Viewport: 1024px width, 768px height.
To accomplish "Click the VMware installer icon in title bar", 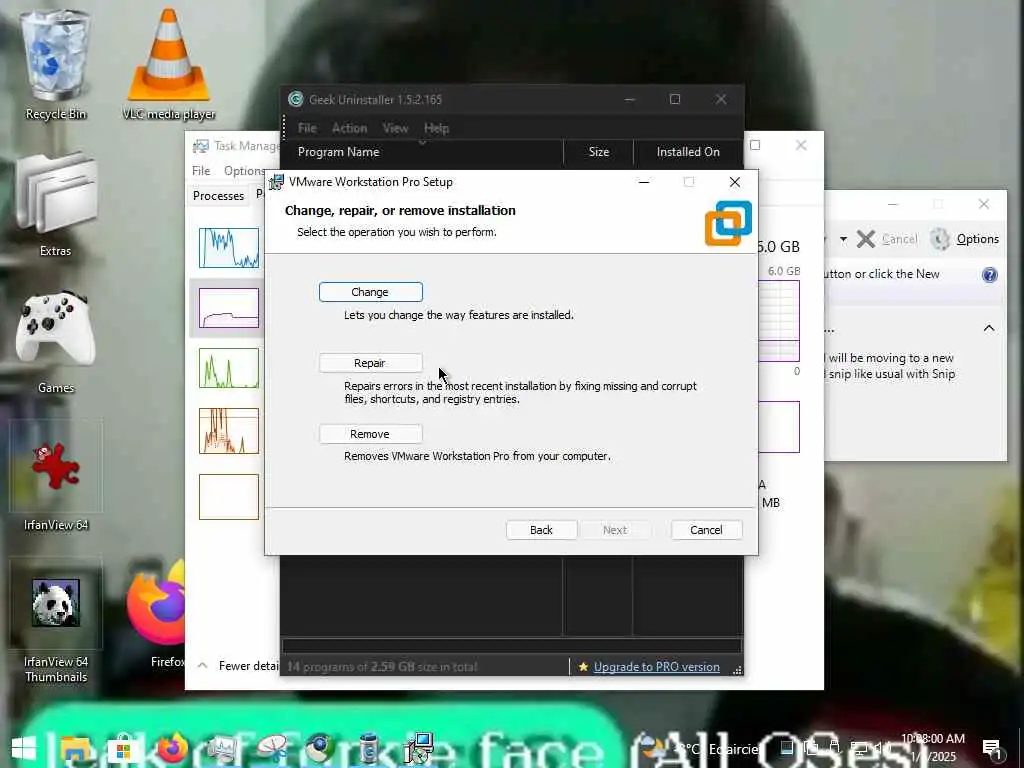I will click(x=276, y=182).
